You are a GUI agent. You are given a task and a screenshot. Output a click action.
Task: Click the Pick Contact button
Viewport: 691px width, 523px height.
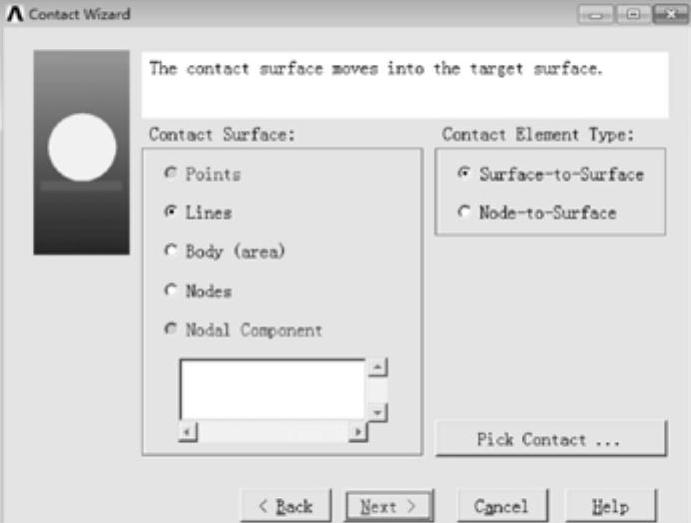pyautogui.click(x=551, y=439)
